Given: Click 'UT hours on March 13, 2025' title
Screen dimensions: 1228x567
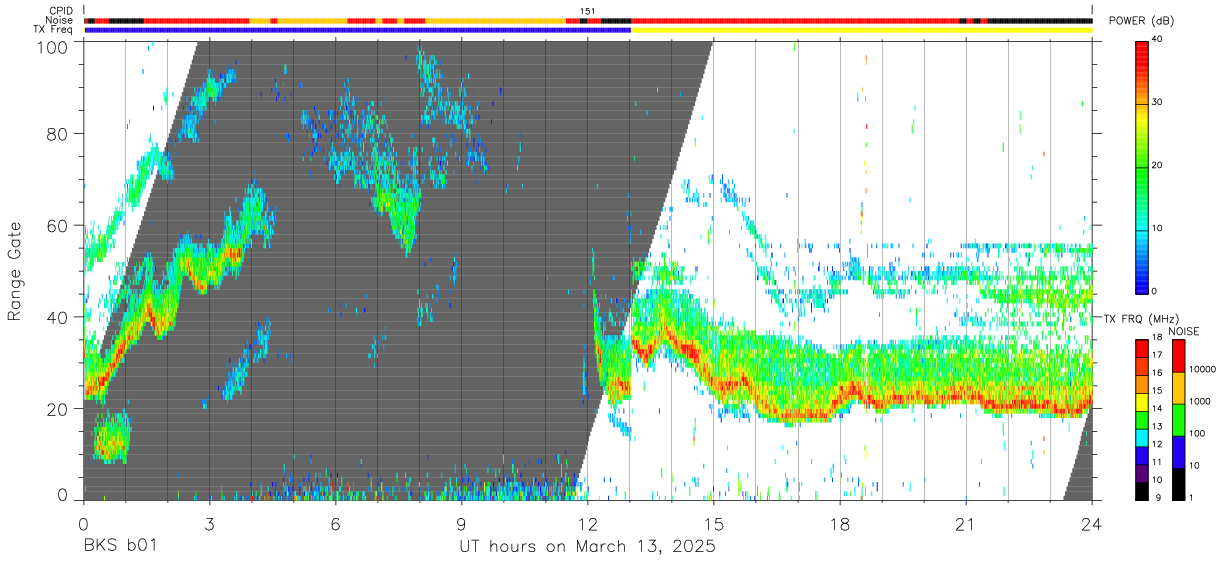Looking at the screenshot, I should [587, 547].
